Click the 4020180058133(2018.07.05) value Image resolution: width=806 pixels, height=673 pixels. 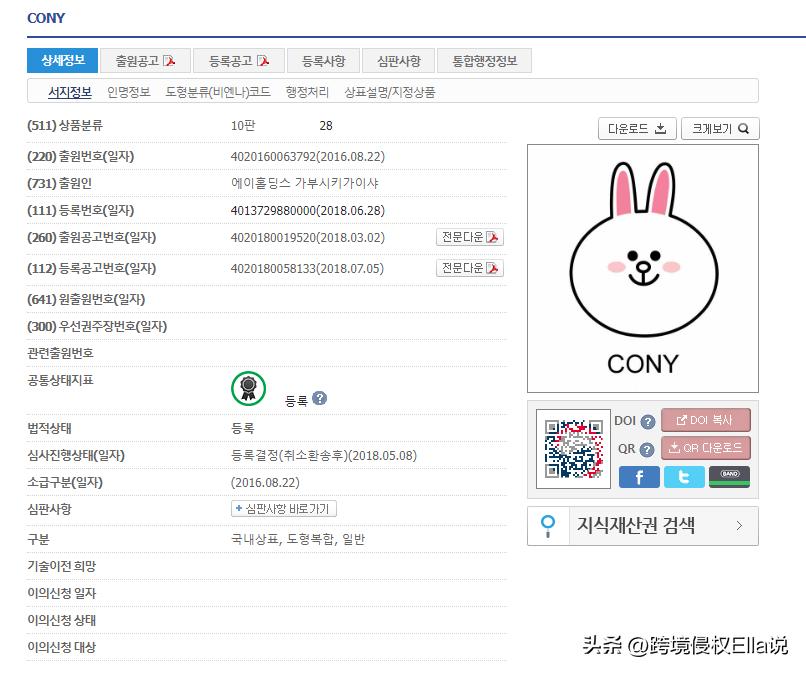click(x=307, y=268)
